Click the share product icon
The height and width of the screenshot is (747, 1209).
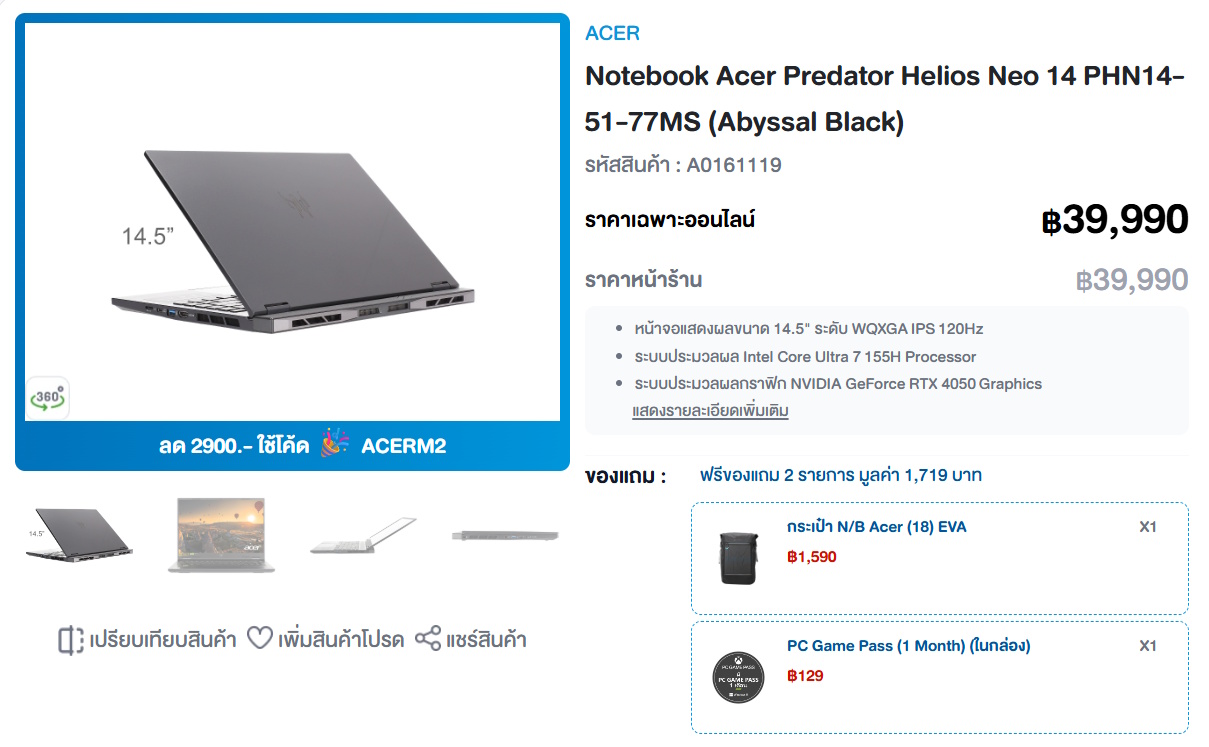click(428, 638)
